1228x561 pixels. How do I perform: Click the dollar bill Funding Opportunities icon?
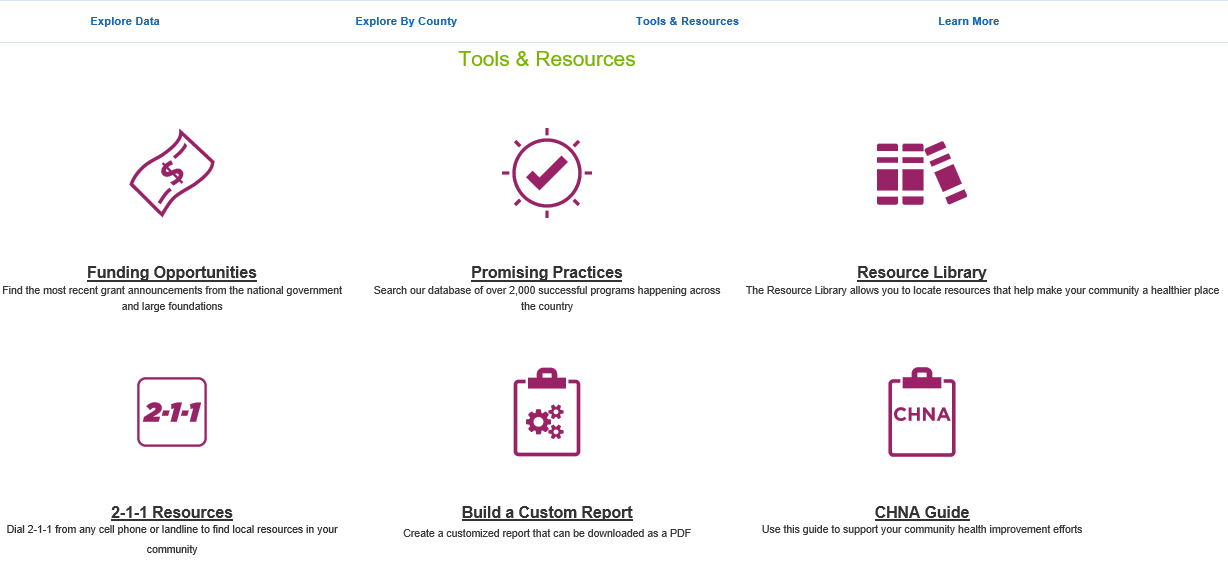tap(172, 172)
